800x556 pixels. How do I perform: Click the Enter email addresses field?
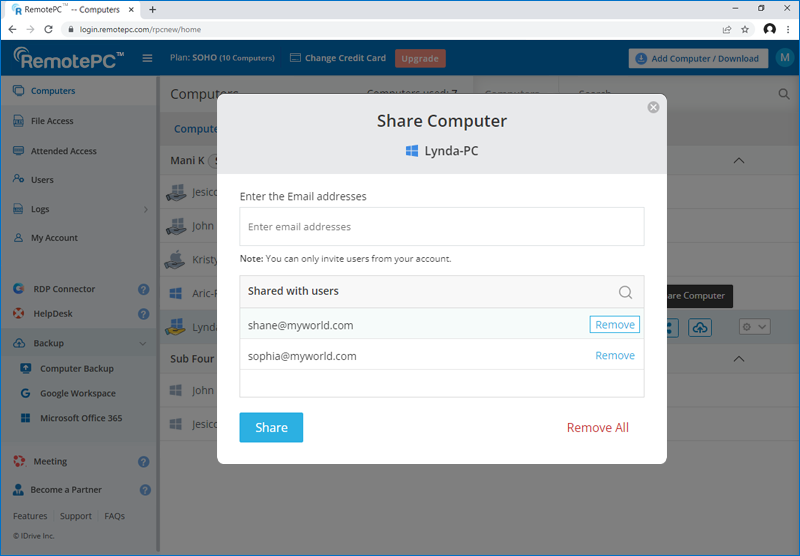[x=441, y=227]
